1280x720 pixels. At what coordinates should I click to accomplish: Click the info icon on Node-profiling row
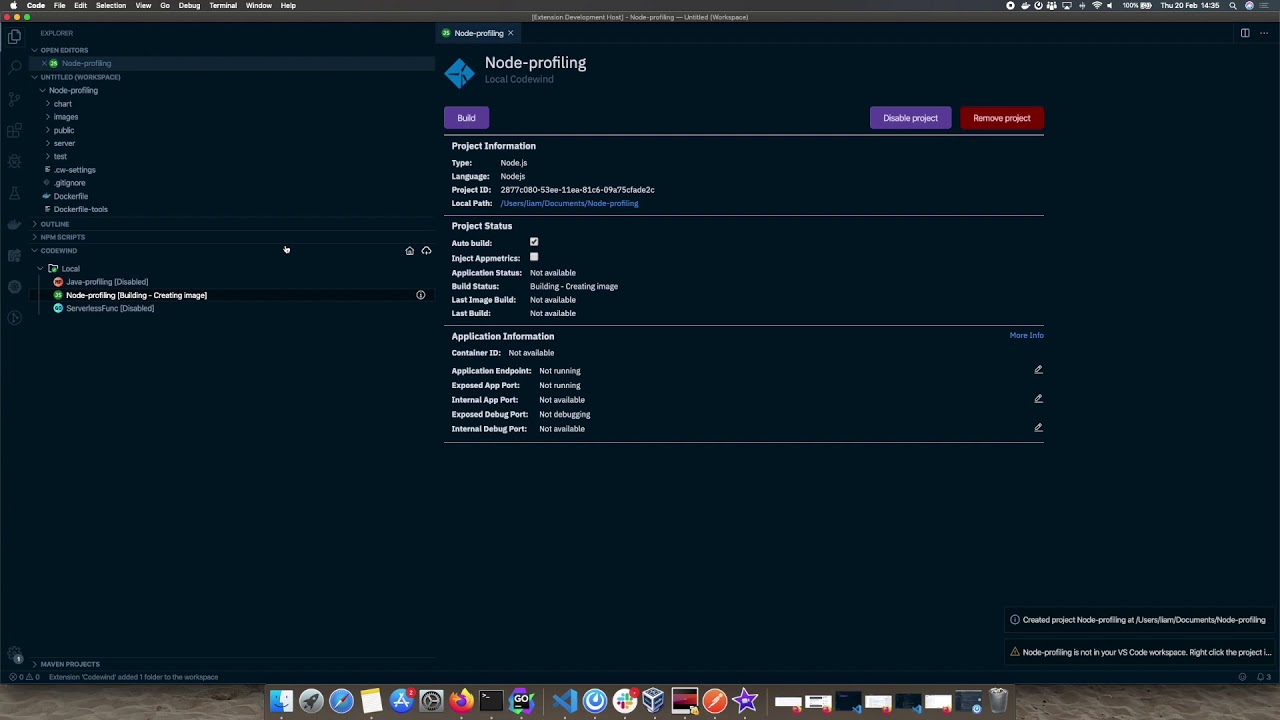[421, 295]
